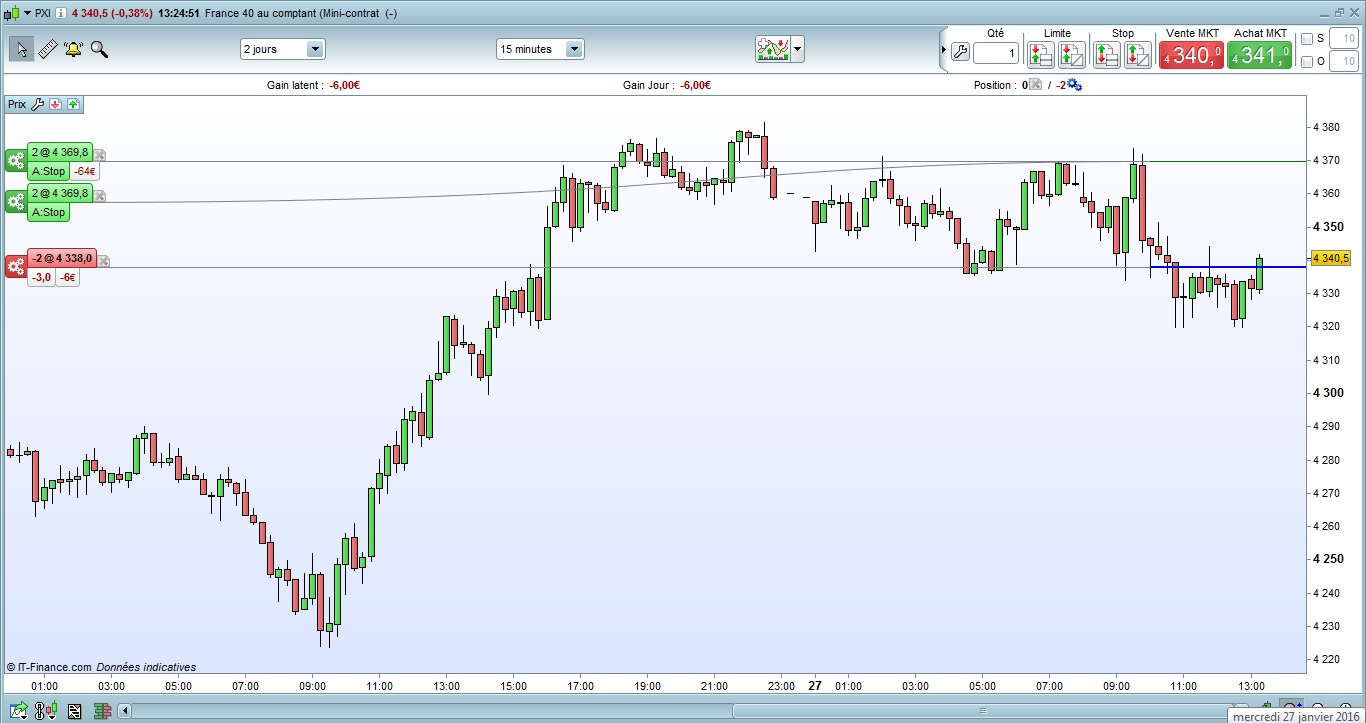Open the Prix wrench settings
Viewport: 1366px width, 723px height.
[38, 104]
